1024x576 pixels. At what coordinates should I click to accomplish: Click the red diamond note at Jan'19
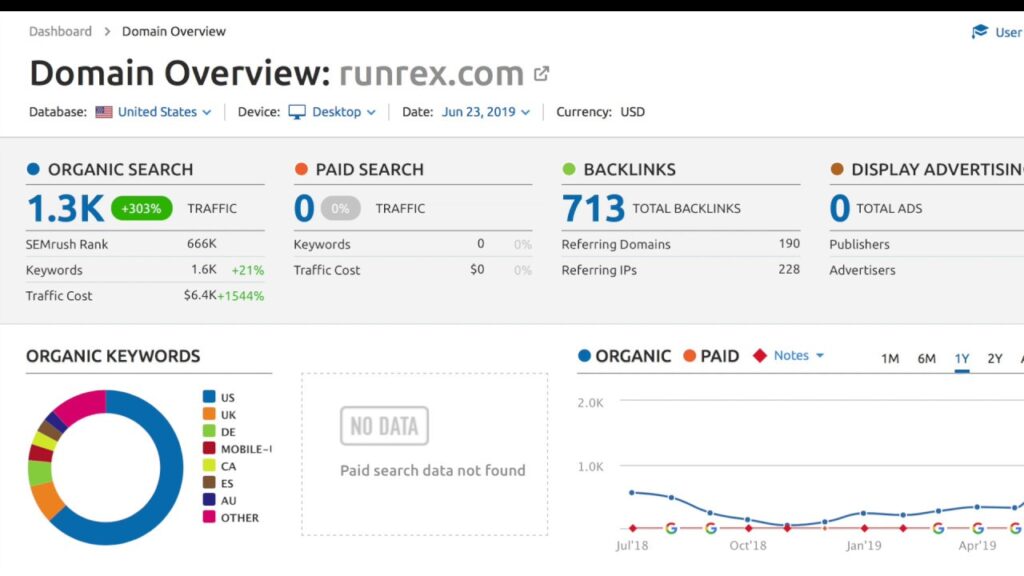[x=864, y=528]
